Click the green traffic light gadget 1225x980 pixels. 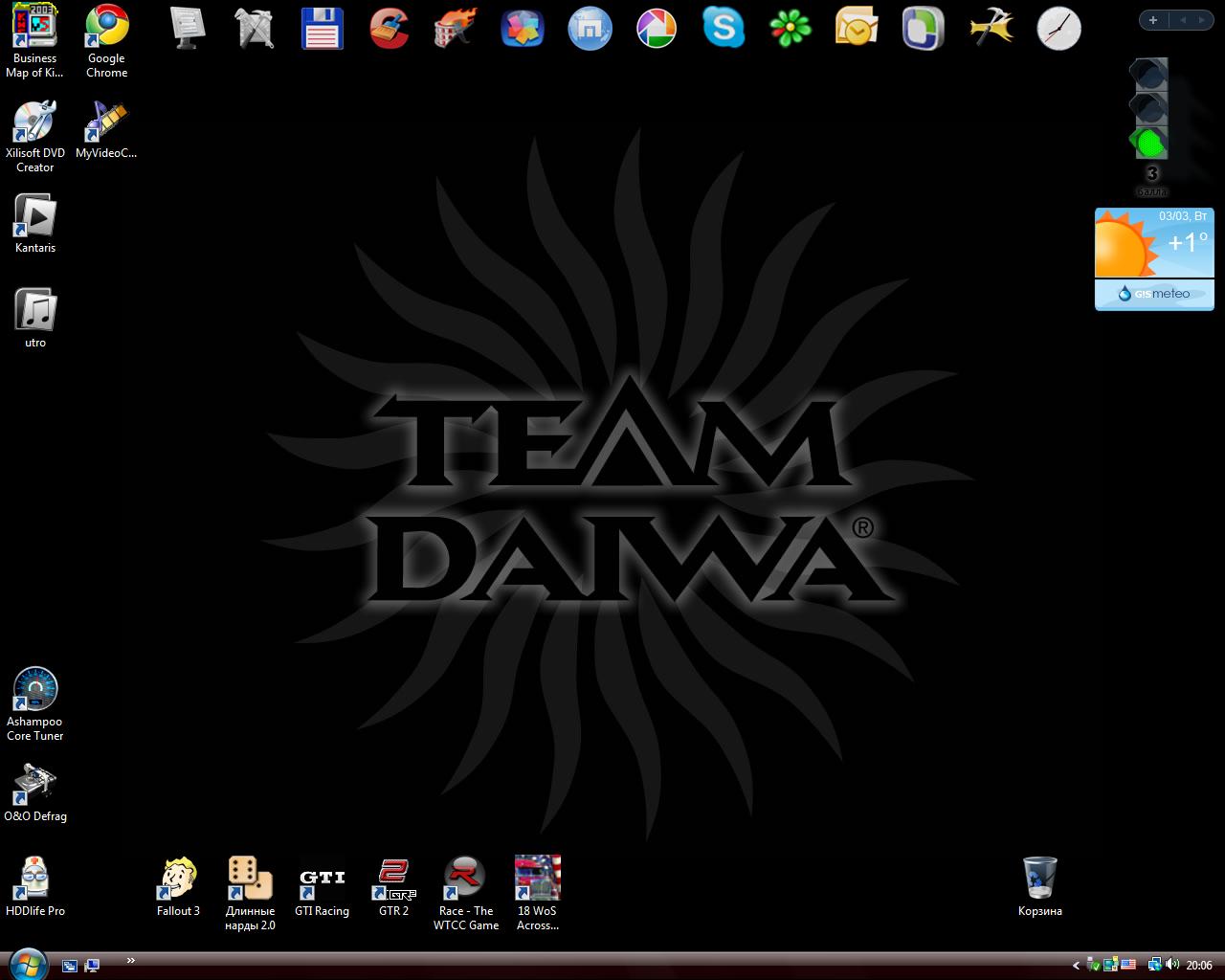[1148, 144]
